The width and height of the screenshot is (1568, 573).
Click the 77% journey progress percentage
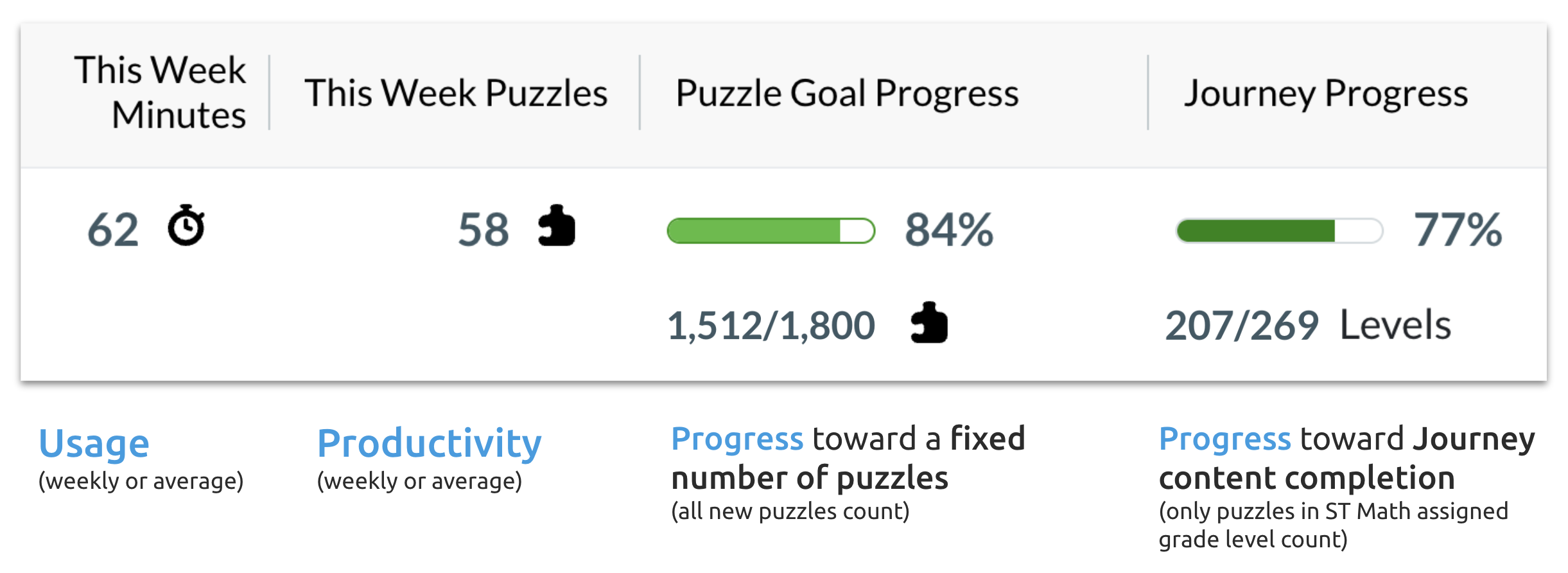pos(1458,230)
